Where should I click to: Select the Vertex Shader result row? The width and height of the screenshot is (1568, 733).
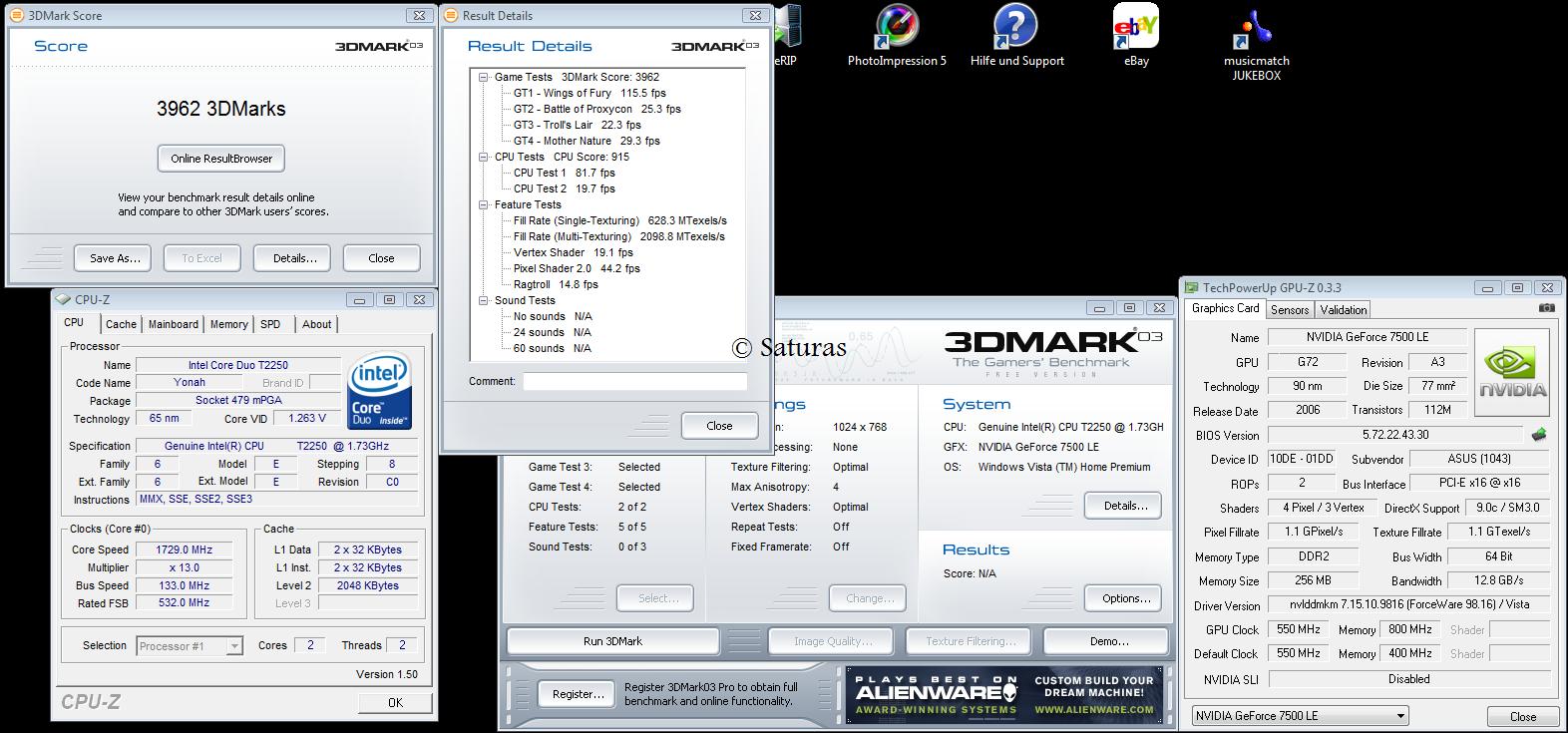[x=573, y=252]
